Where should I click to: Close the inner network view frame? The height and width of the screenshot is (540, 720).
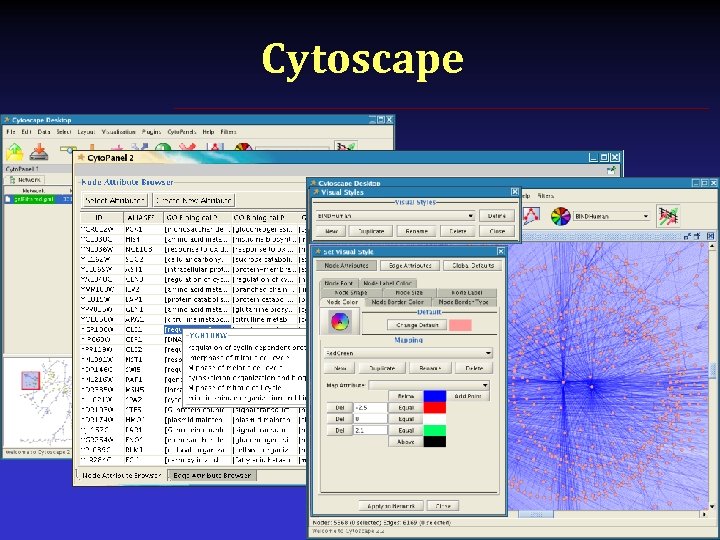(x=710, y=236)
